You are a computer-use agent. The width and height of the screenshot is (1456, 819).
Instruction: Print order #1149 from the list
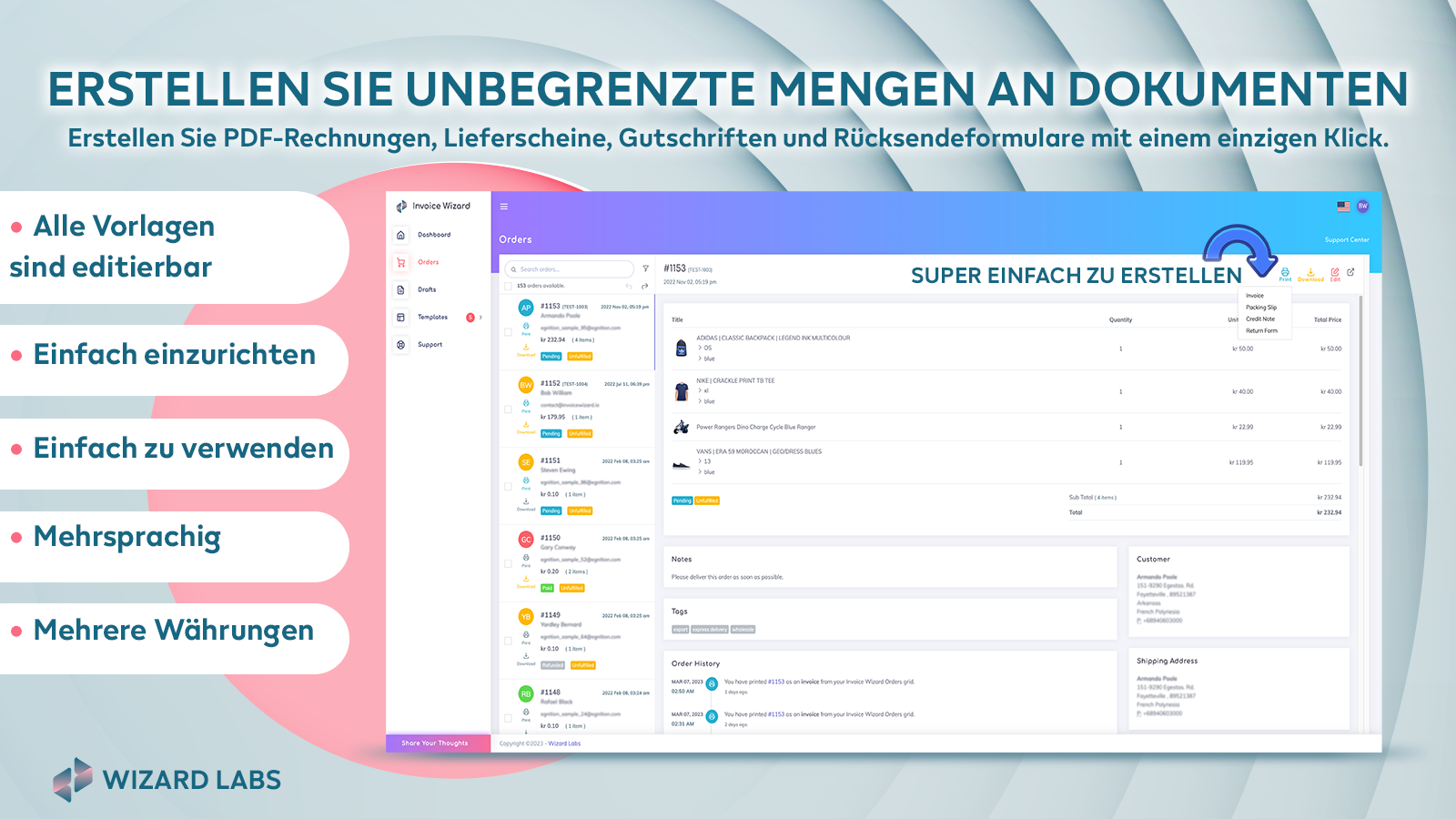click(526, 637)
